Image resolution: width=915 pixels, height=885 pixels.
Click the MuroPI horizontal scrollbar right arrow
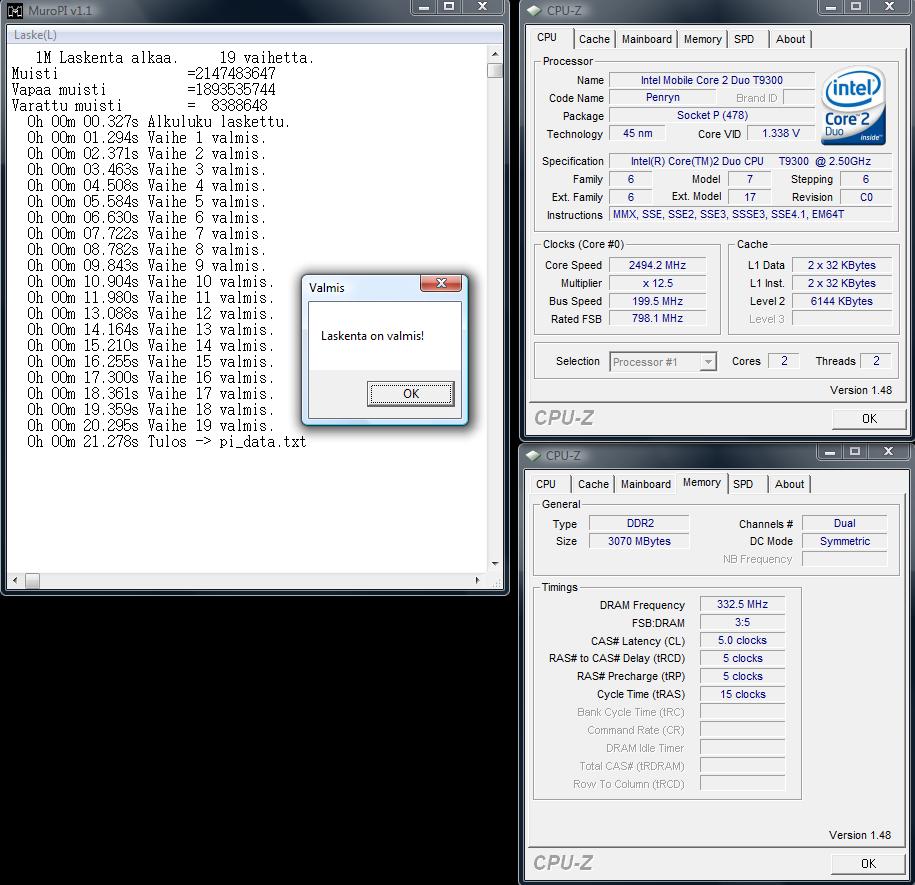point(477,580)
